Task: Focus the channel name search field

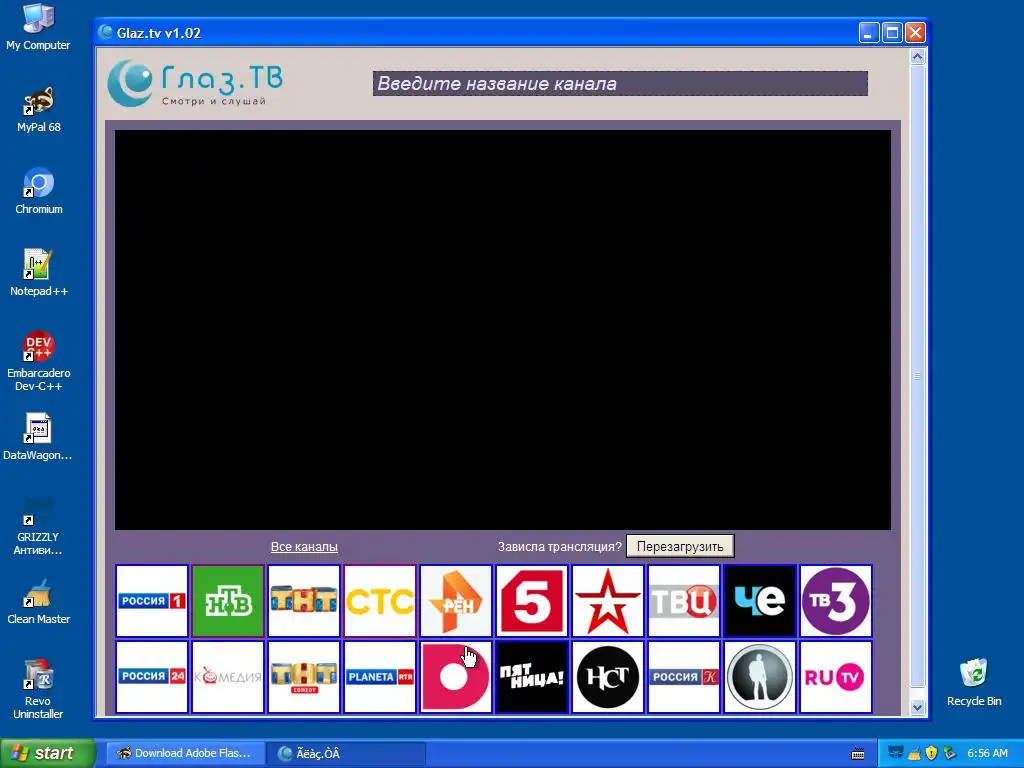Action: [x=620, y=84]
